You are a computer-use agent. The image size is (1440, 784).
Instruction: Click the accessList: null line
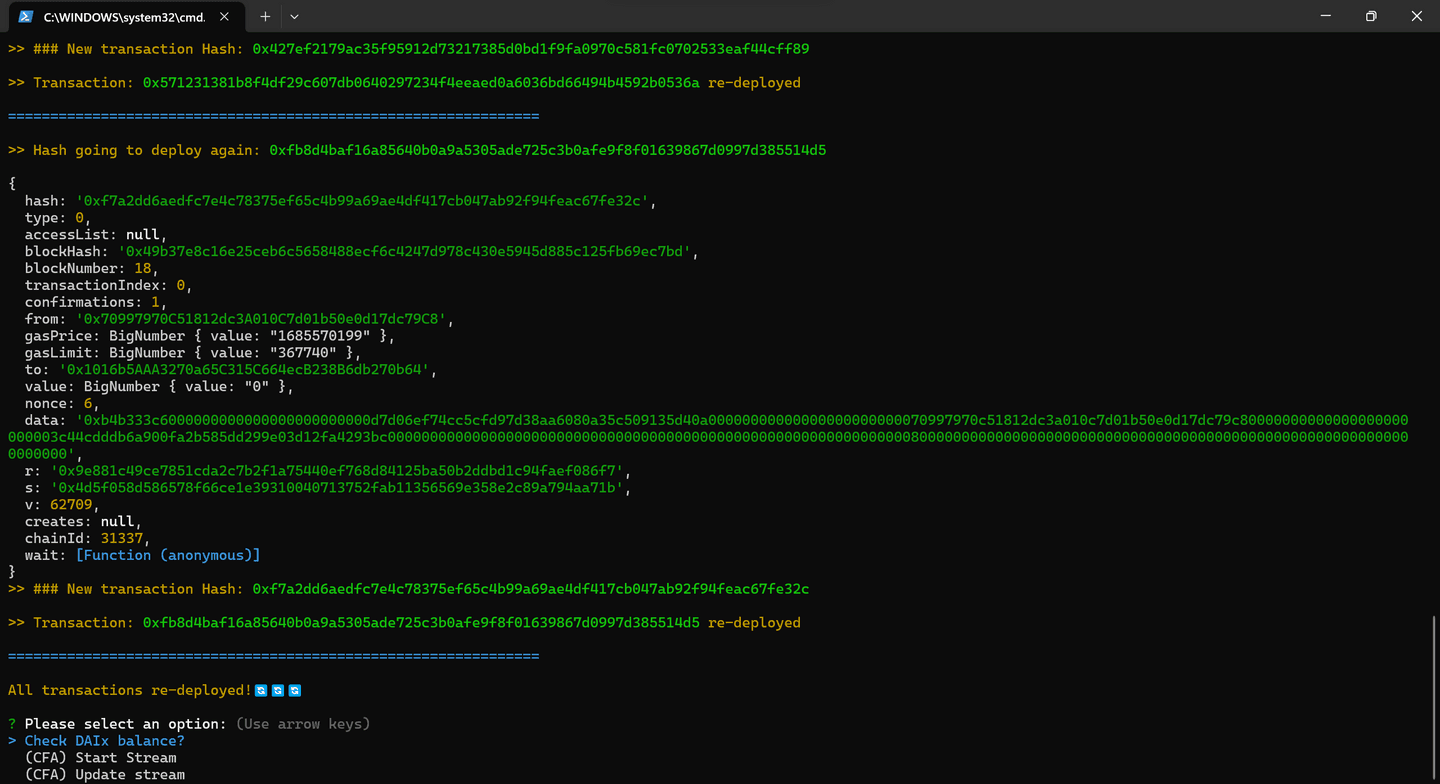click(x=95, y=235)
